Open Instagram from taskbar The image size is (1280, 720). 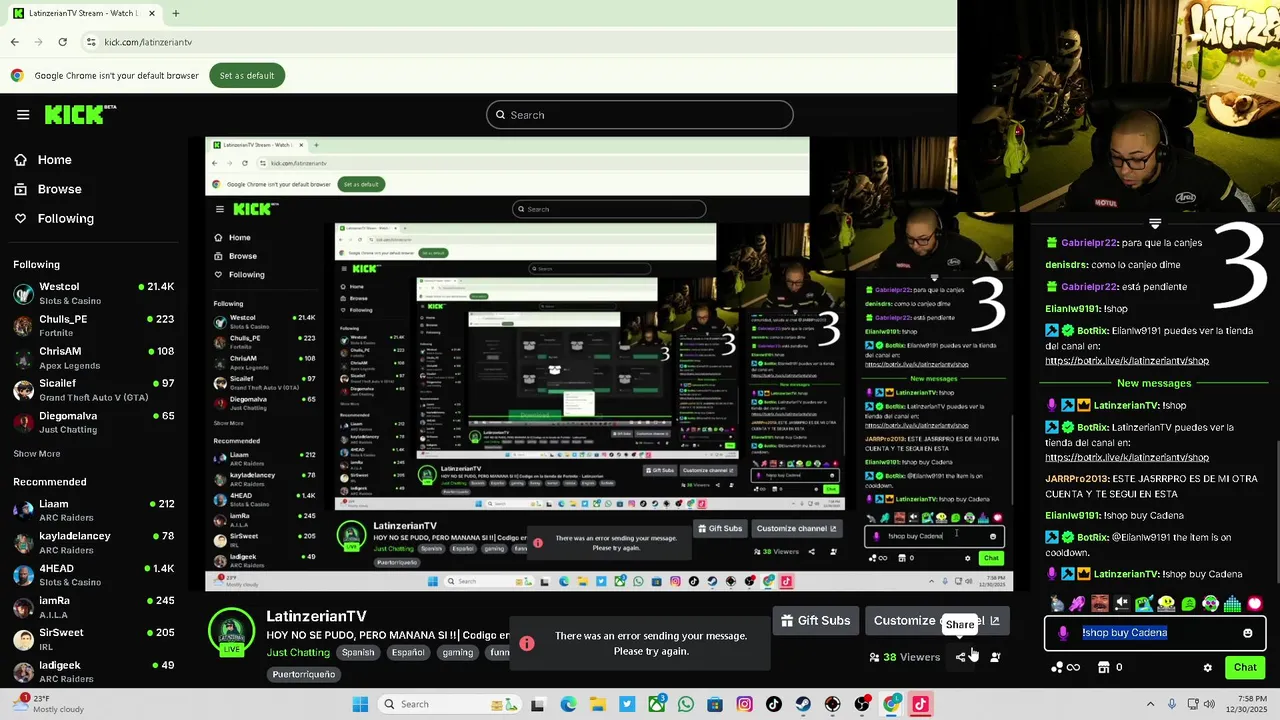click(744, 704)
